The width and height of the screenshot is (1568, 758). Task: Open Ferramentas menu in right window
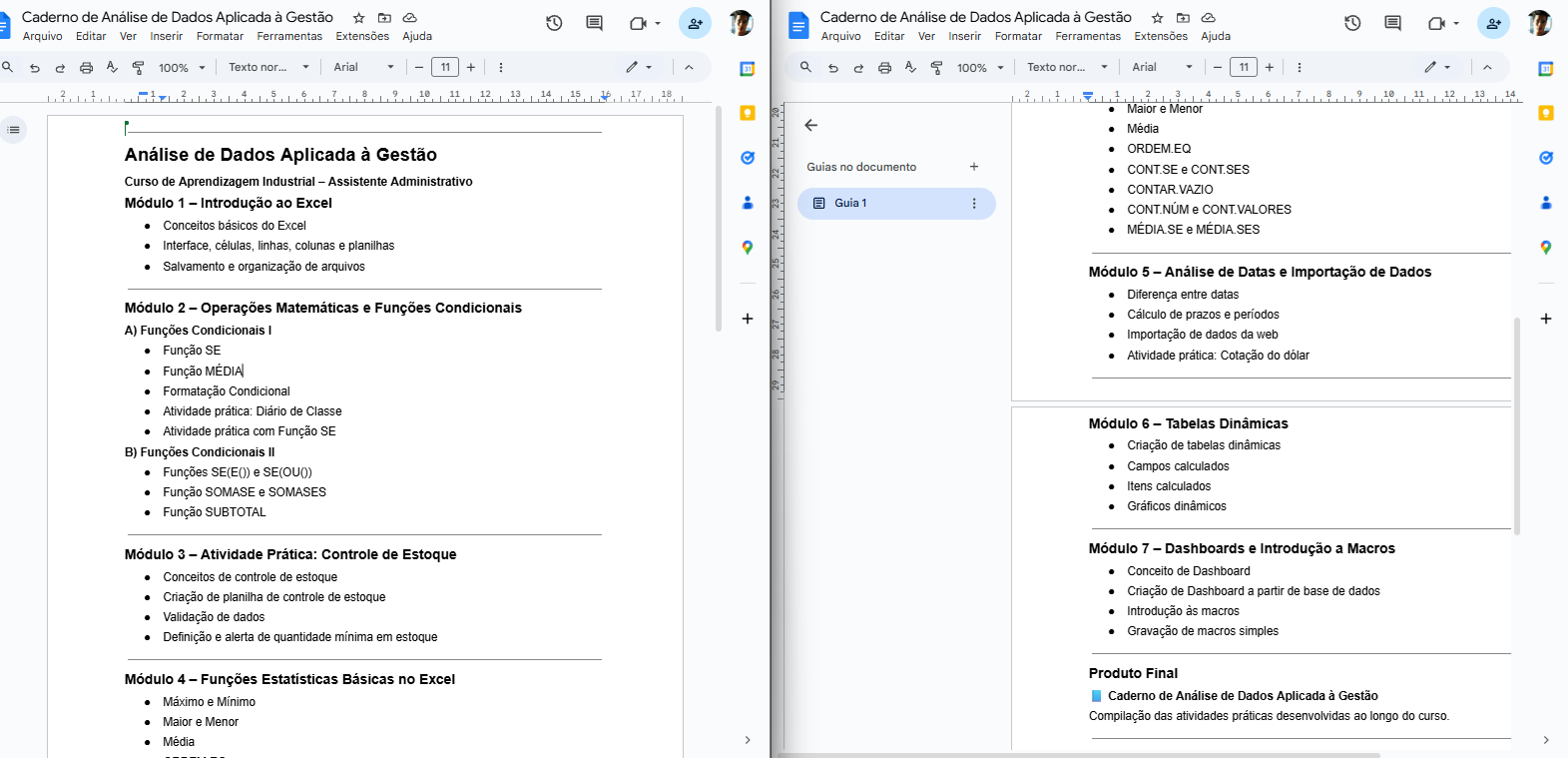[x=1088, y=36]
